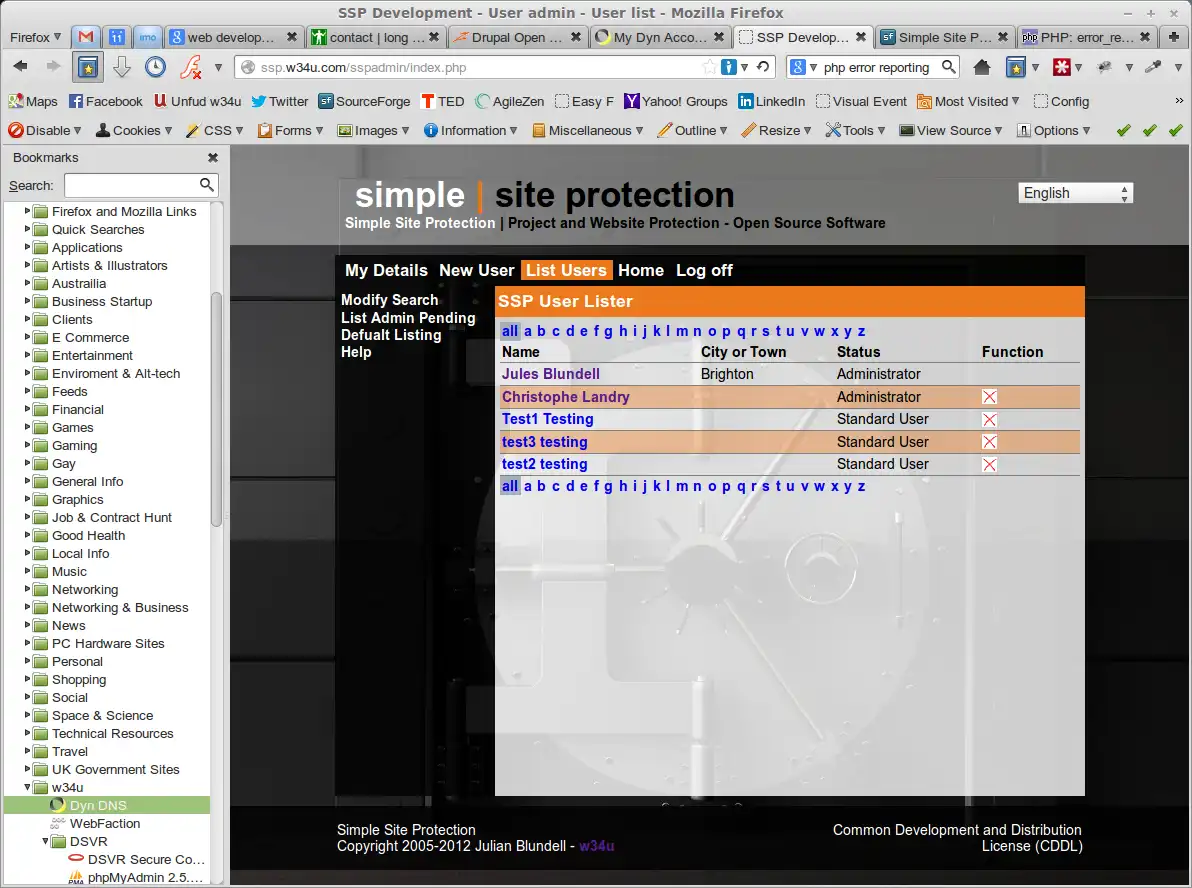Filter users by 'all' in top alphabet
This screenshot has height=888, width=1192.
click(510, 331)
